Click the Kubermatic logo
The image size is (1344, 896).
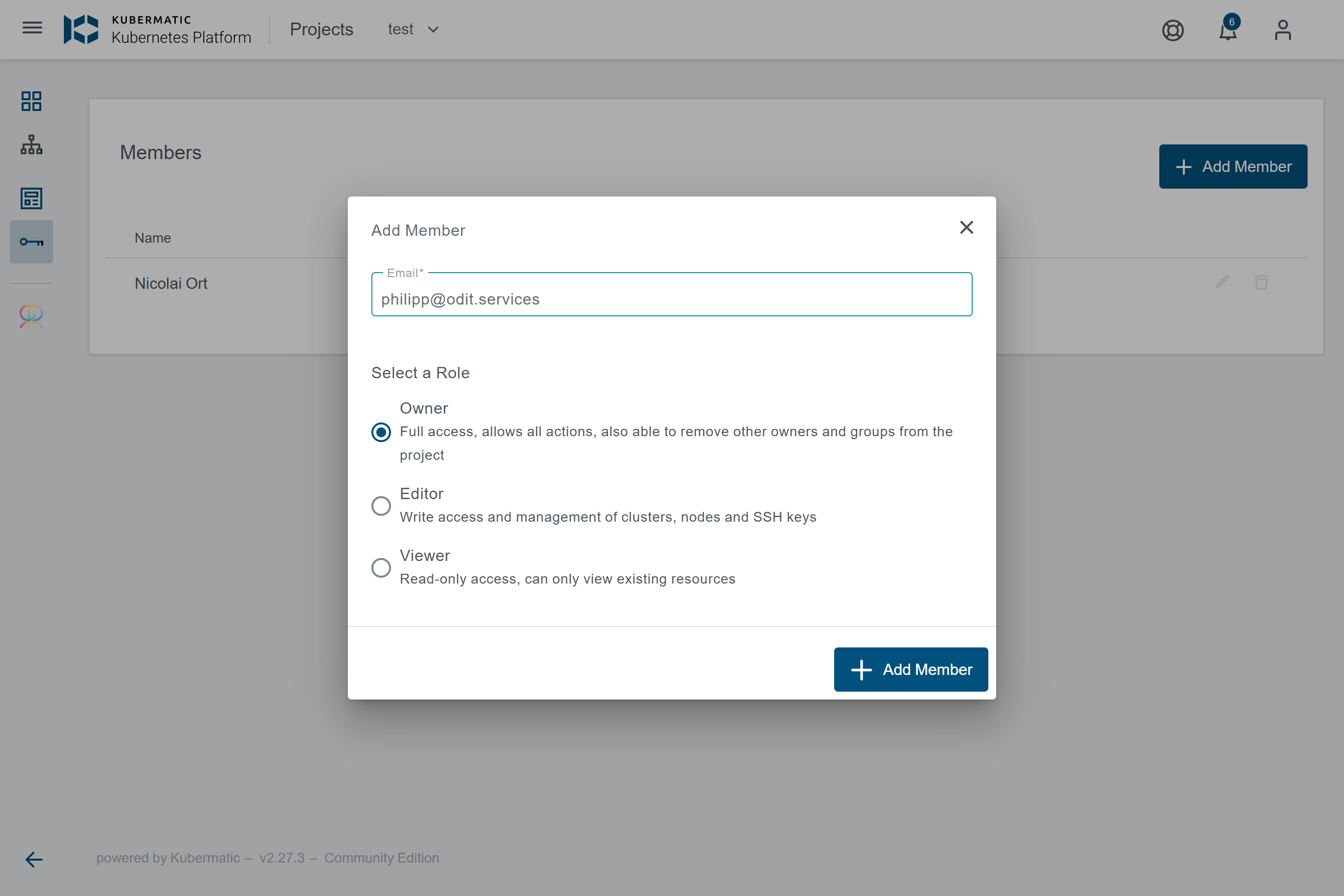click(x=81, y=29)
